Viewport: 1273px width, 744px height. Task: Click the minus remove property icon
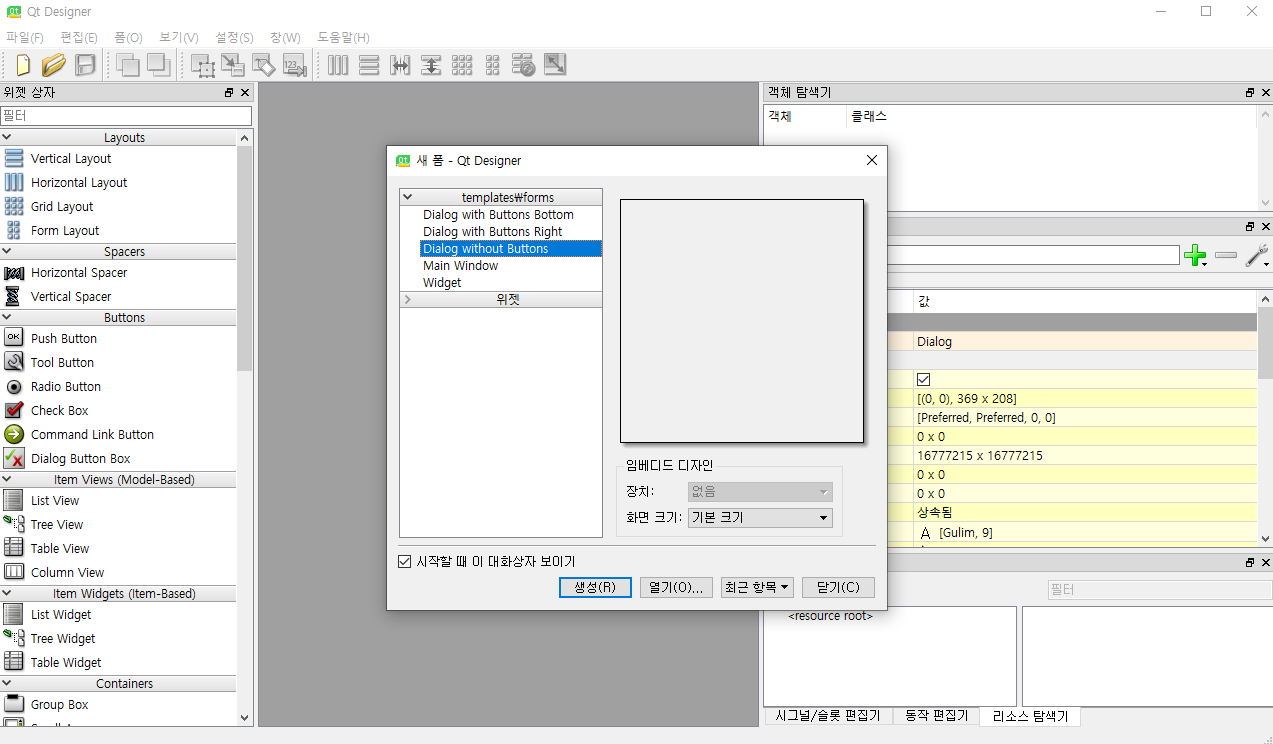pyautogui.click(x=1226, y=256)
